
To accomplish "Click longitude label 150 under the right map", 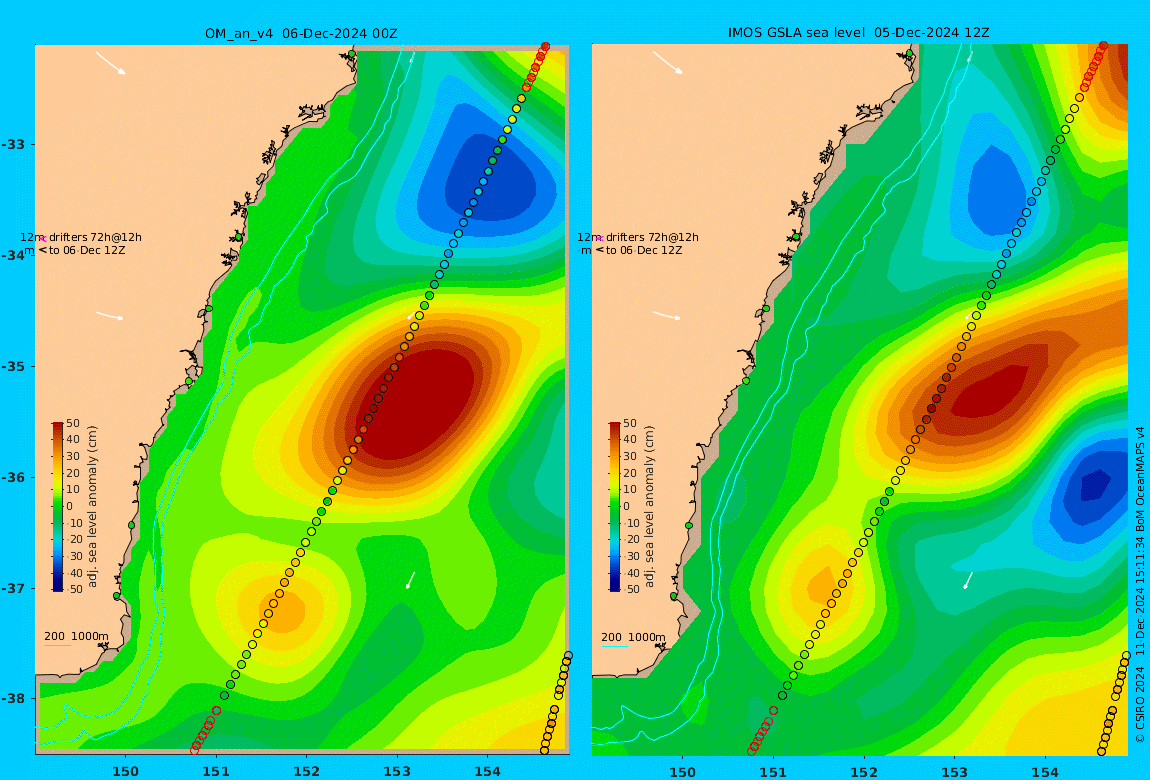I will (x=682, y=771).
